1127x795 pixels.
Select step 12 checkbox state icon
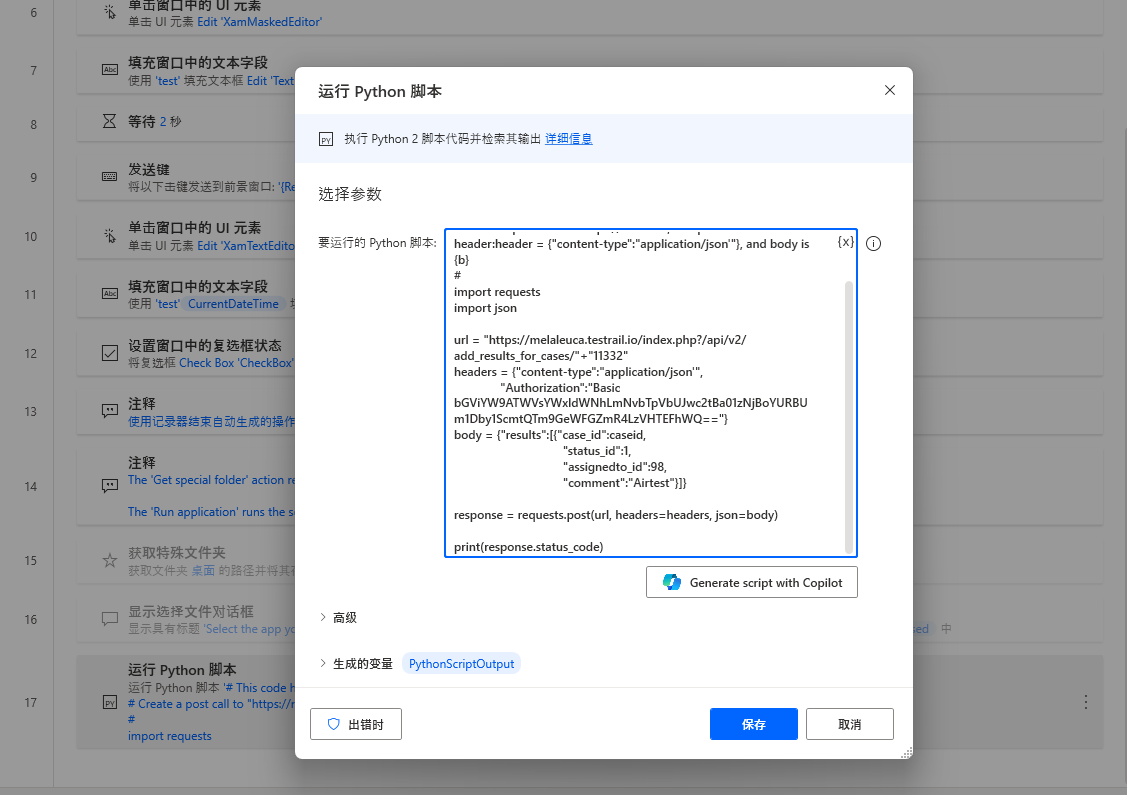109,353
